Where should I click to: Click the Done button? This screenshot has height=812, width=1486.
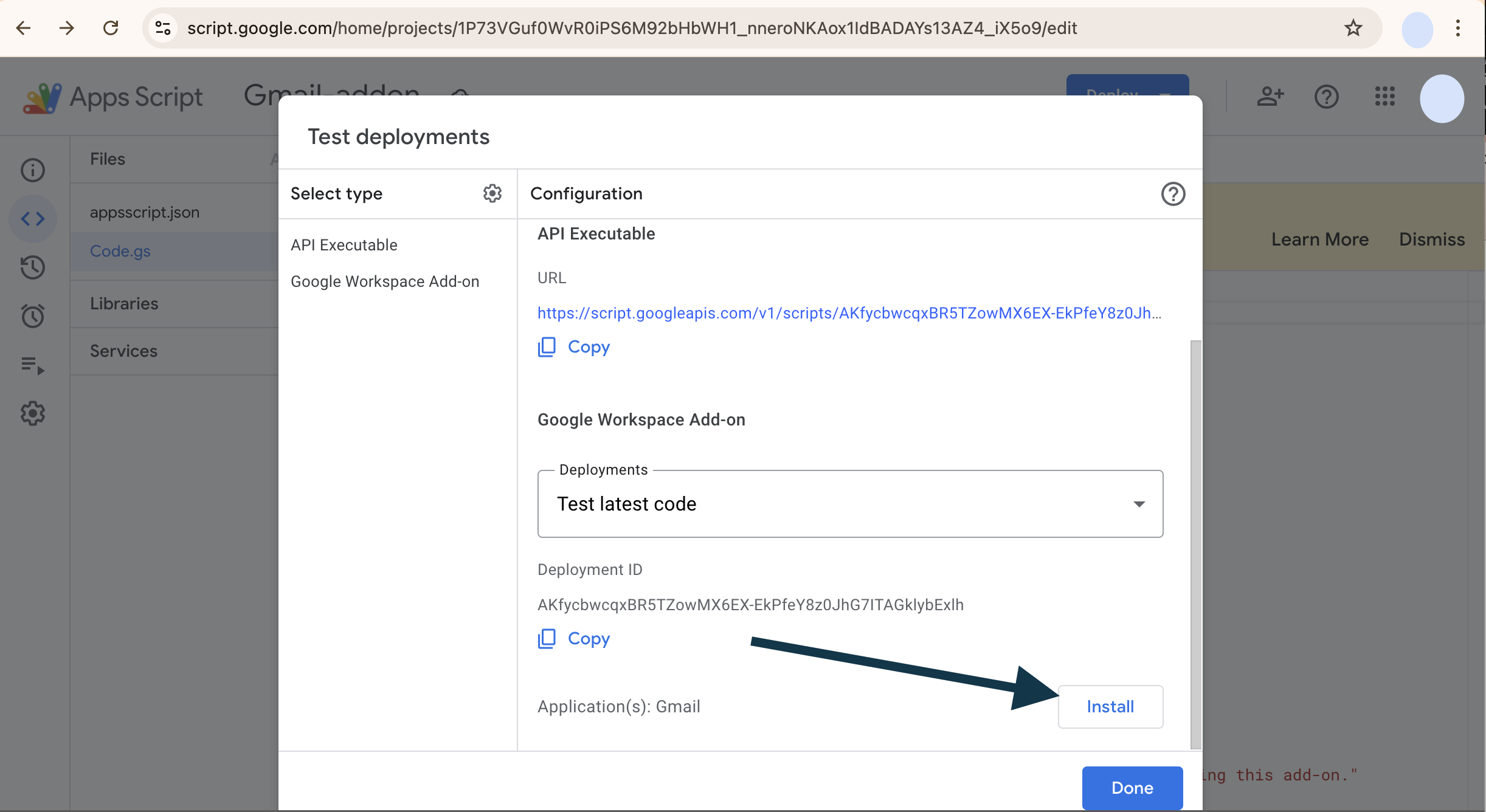coord(1132,788)
